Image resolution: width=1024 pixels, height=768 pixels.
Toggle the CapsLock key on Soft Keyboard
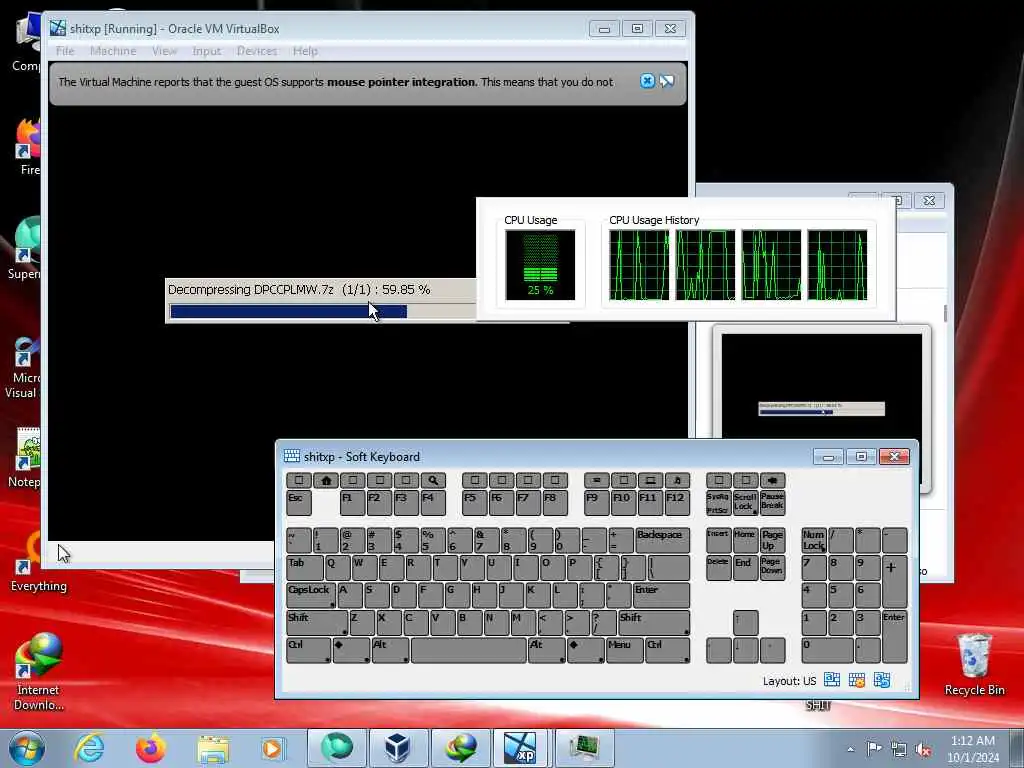click(311, 596)
